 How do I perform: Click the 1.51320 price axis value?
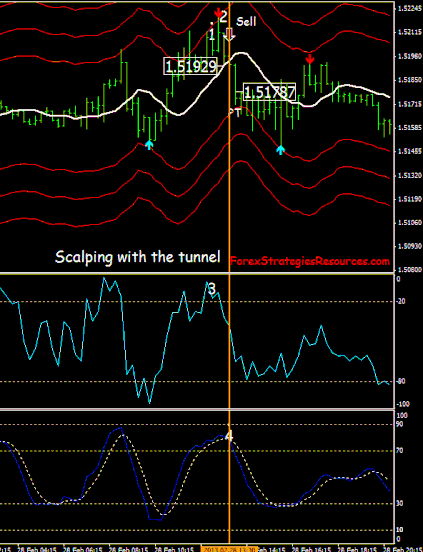click(x=409, y=175)
